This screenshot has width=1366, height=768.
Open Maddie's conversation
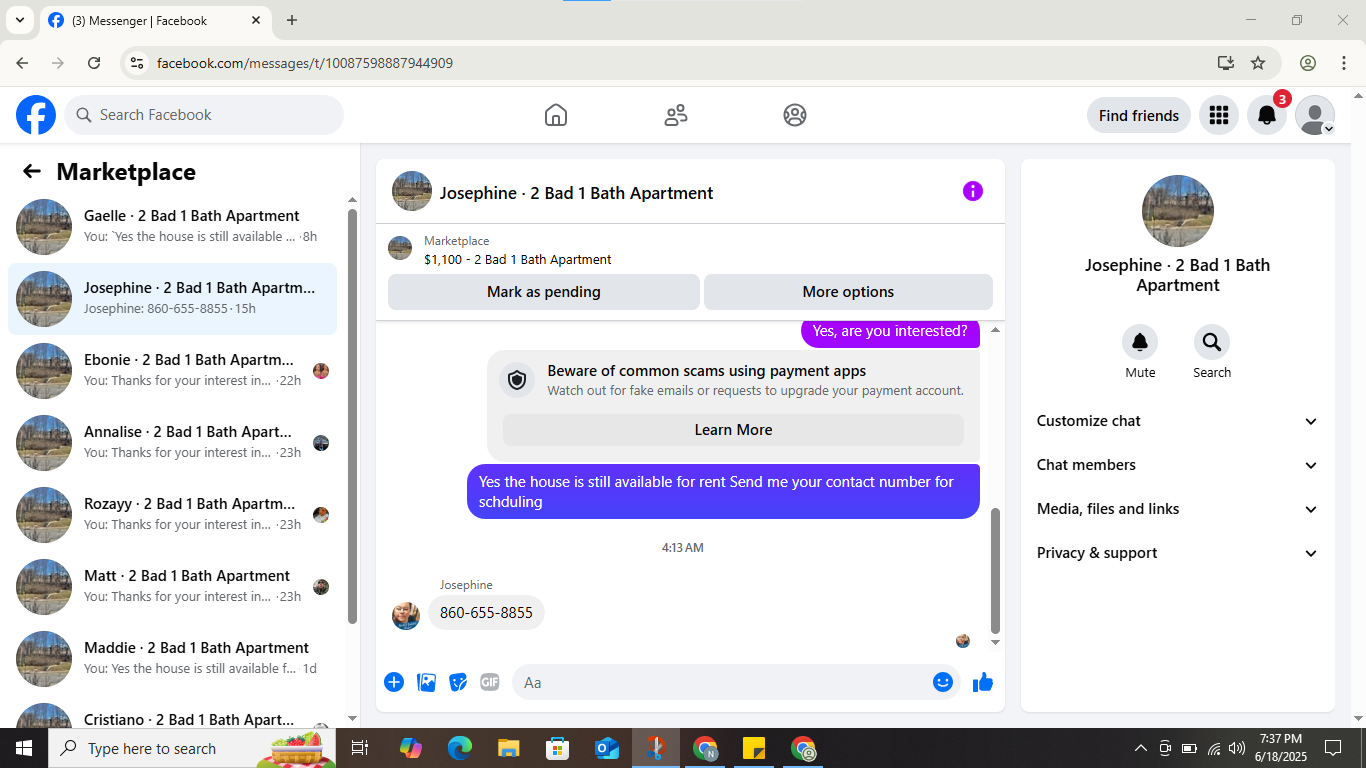pos(172,658)
